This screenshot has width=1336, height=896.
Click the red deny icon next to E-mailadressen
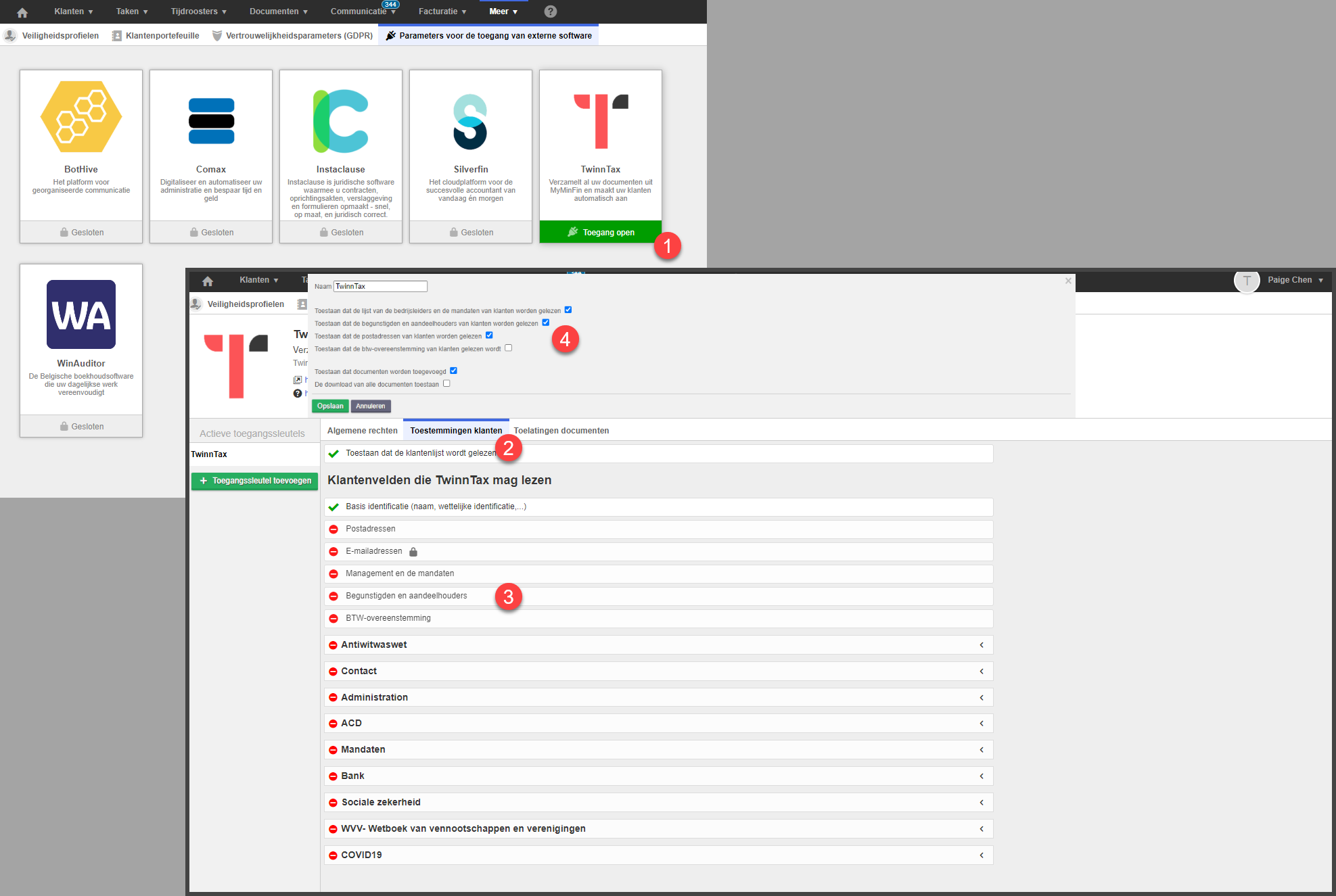click(x=333, y=552)
